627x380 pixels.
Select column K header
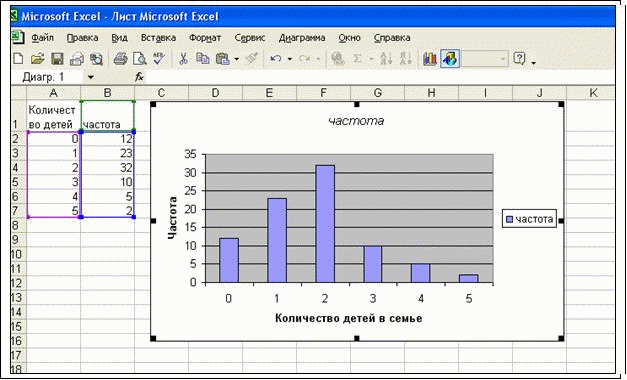coord(593,93)
